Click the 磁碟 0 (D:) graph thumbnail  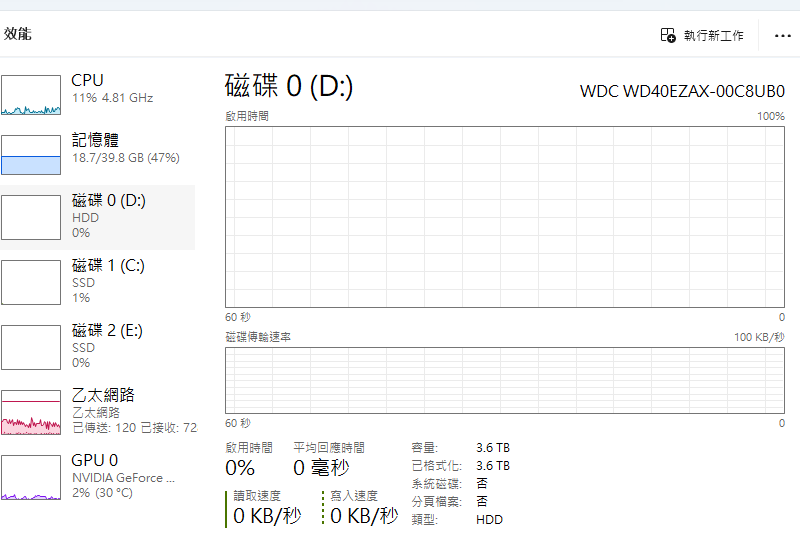(x=31, y=217)
